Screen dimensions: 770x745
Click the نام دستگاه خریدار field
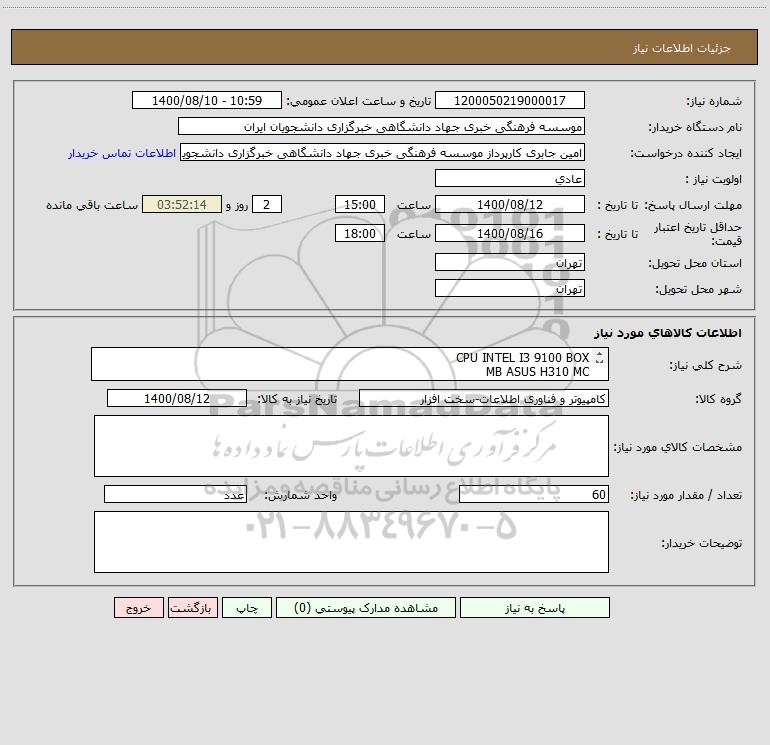pos(381,126)
